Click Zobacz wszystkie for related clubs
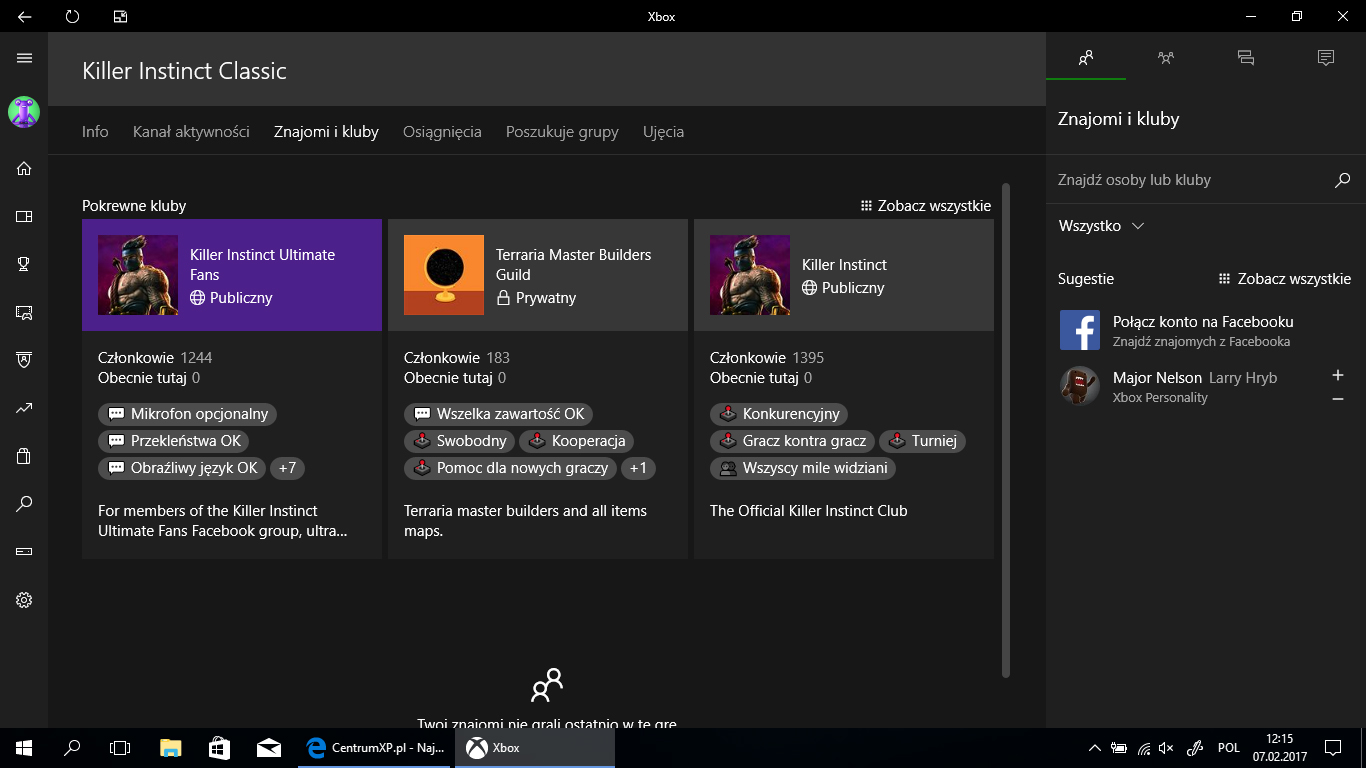 pyautogui.click(x=926, y=206)
